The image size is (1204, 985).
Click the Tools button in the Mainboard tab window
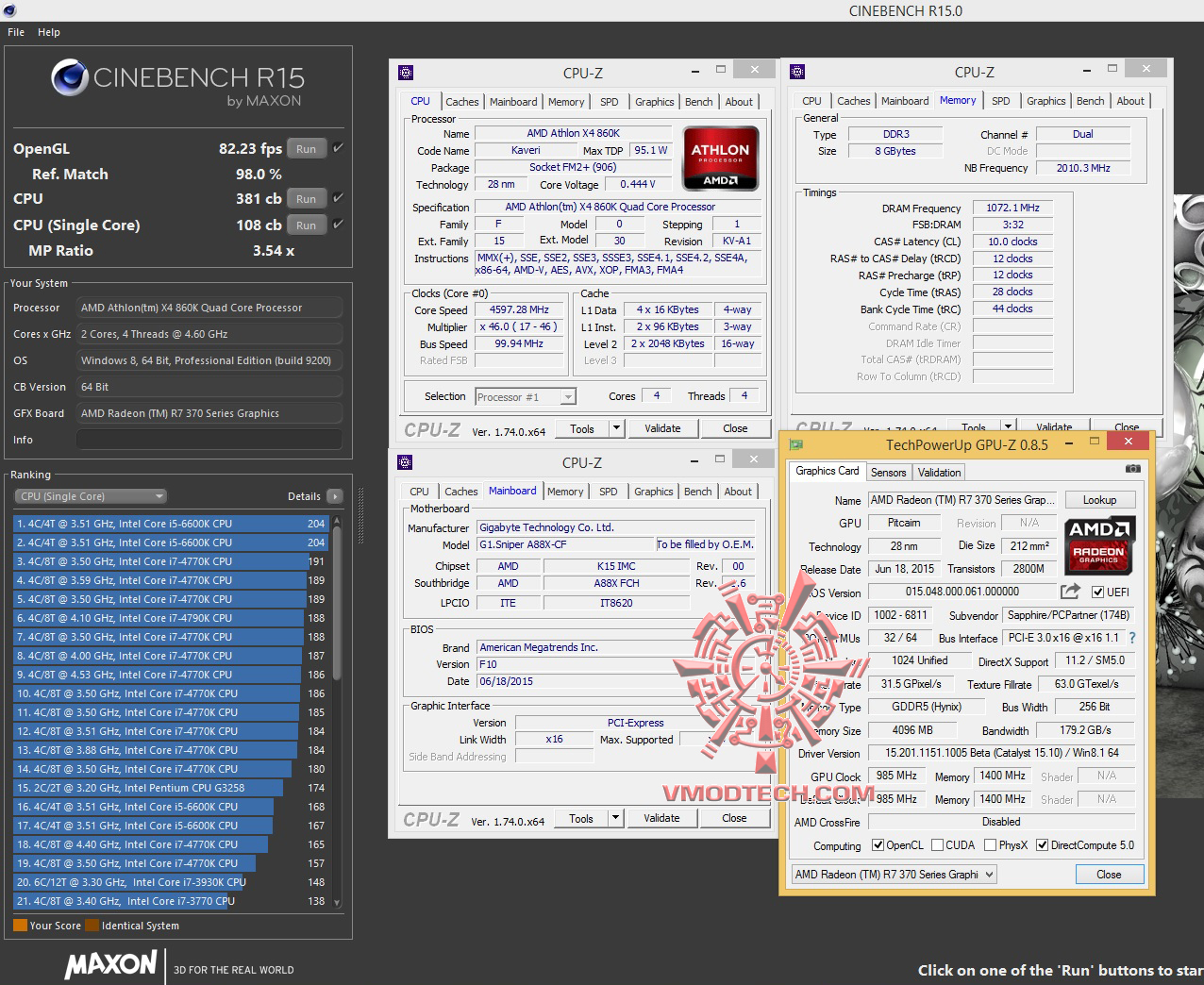[x=581, y=819]
